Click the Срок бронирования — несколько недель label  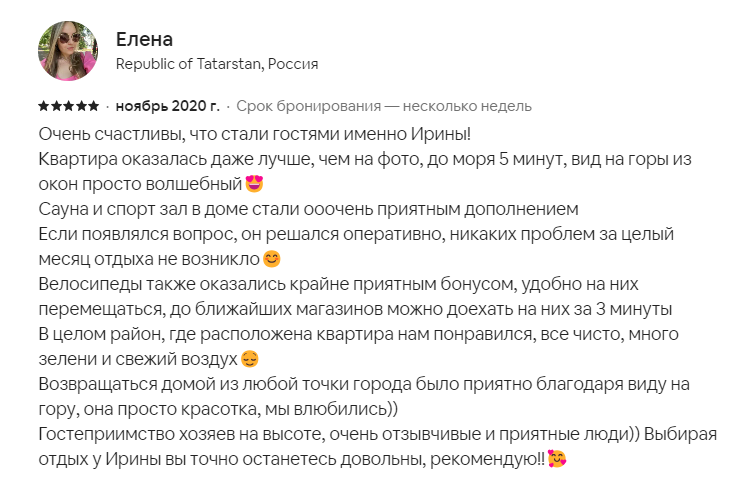point(384,106)
